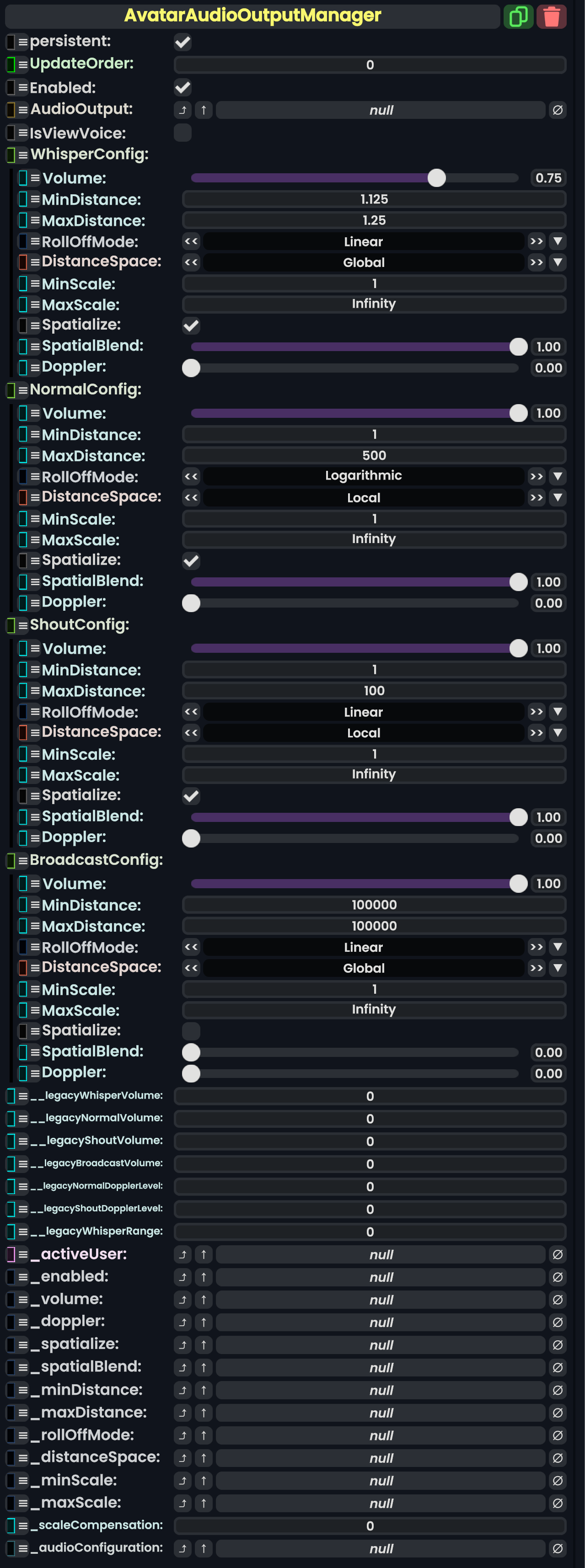
Task: Open WhisperConfig RollOffMode dropdown arrow
Action: [x=558, y=242]
